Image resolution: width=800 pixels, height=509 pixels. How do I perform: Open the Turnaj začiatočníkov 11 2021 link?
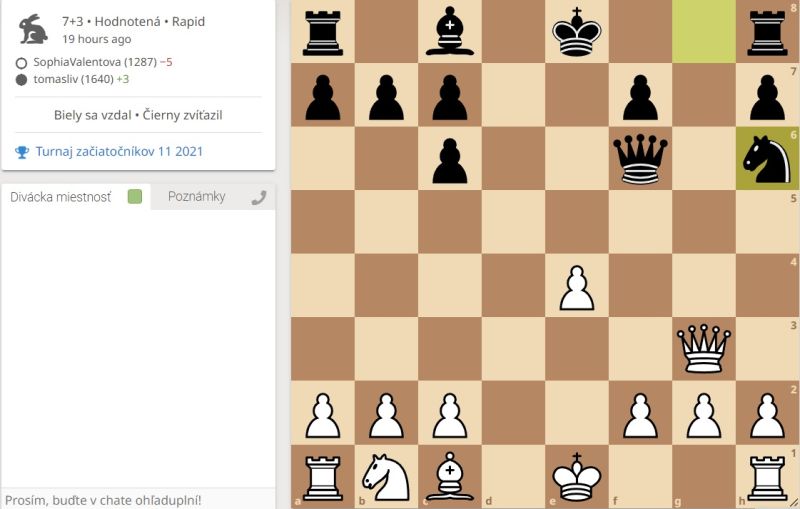[119, 152]
